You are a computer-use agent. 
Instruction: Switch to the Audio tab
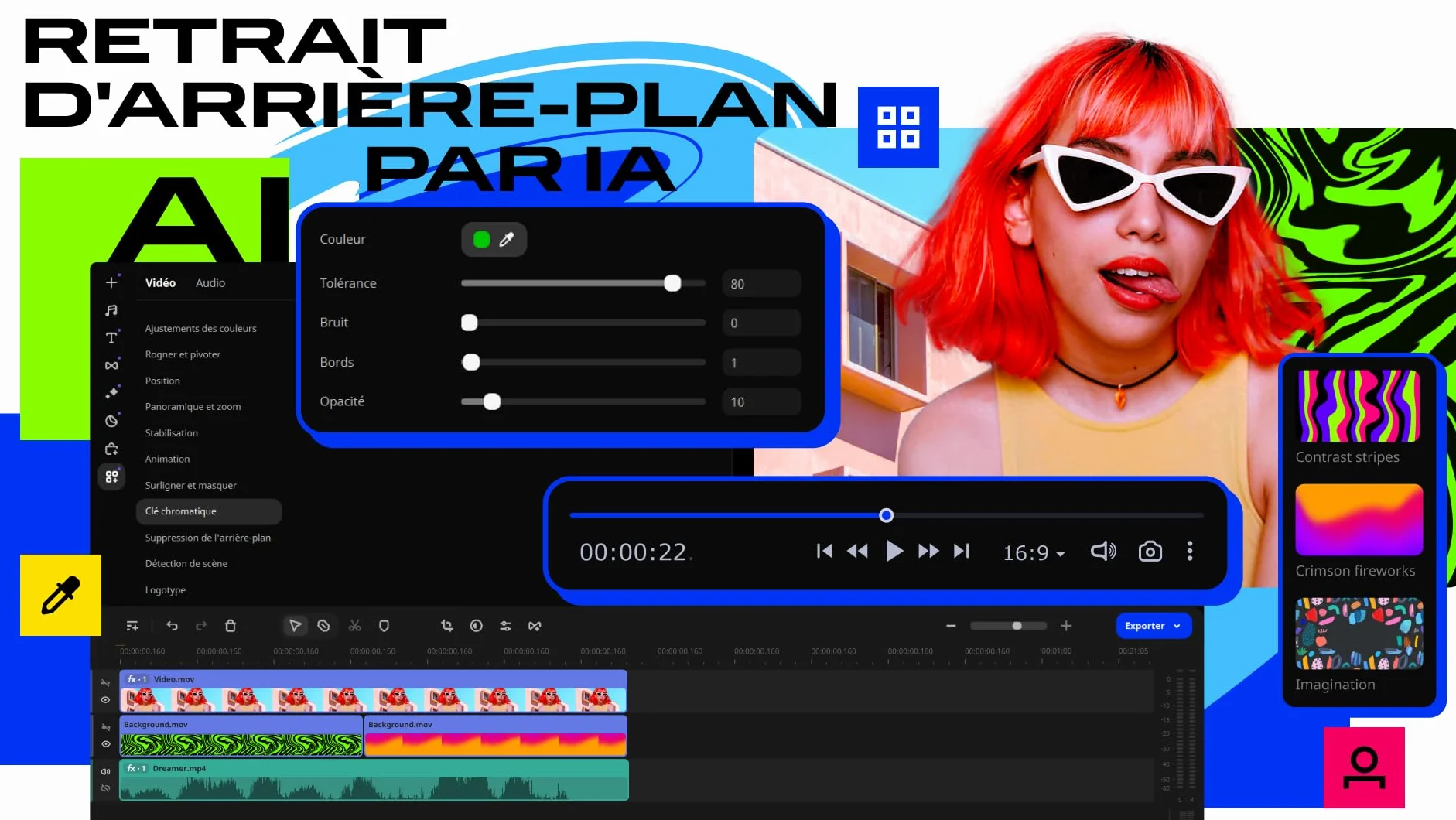210,283
